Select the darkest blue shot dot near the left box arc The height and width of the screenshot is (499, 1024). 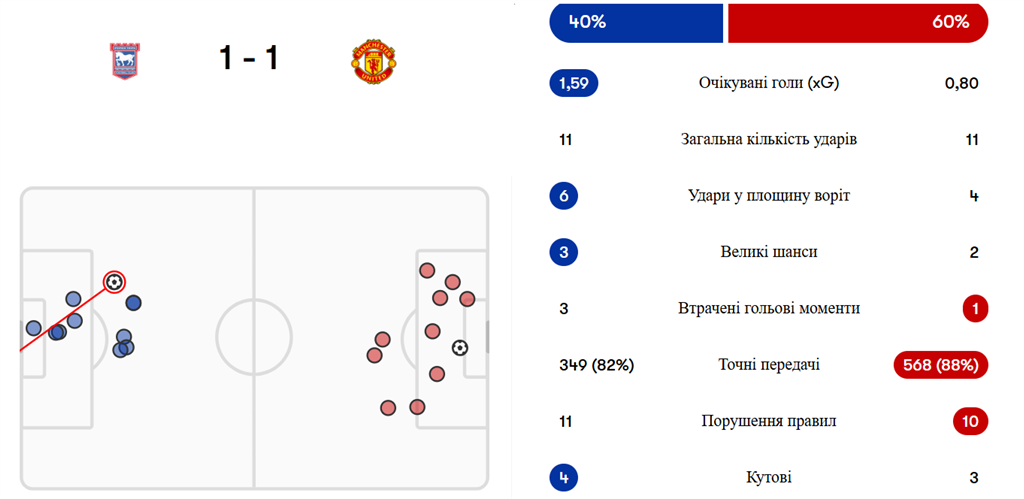point(133,302)
